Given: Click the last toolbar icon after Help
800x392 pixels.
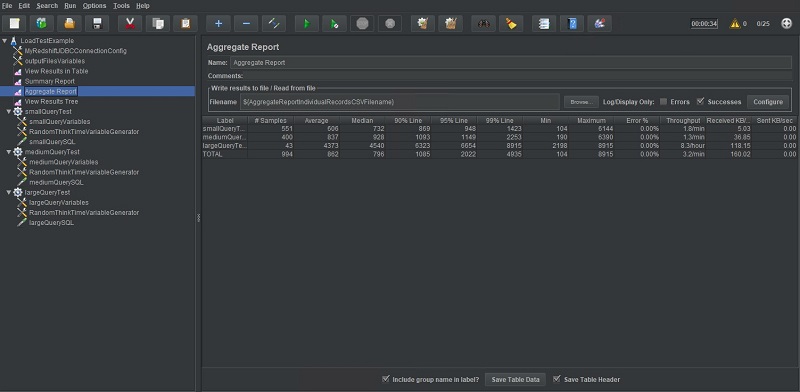Looking at the screenshot, I should [x=599, y=23].
